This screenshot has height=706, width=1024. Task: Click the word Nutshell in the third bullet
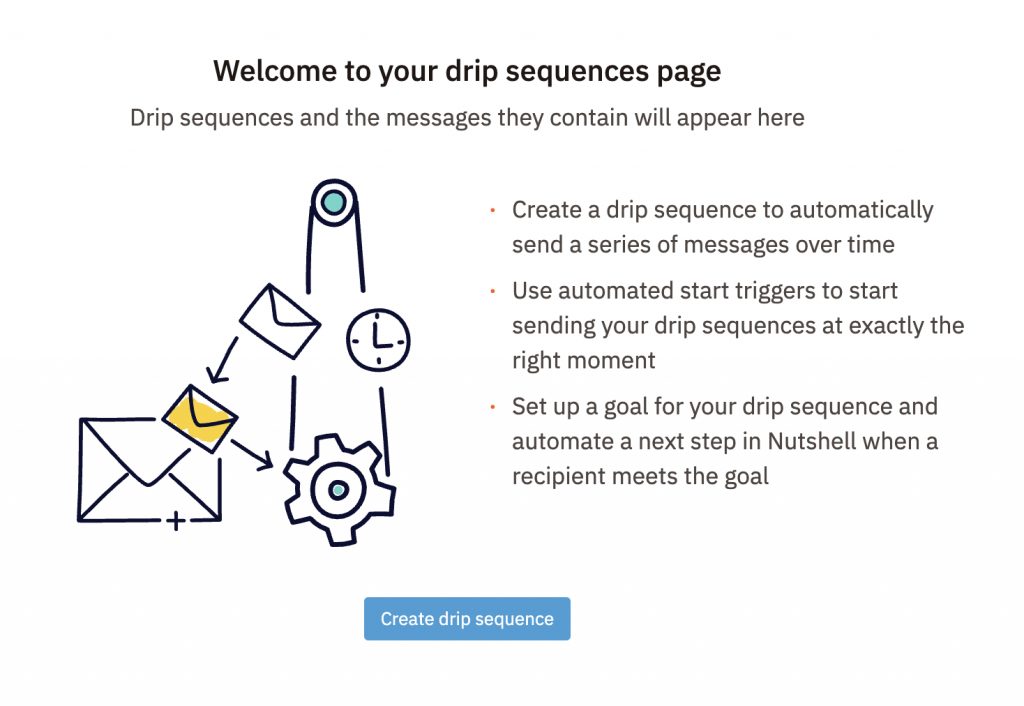[811, 441]
